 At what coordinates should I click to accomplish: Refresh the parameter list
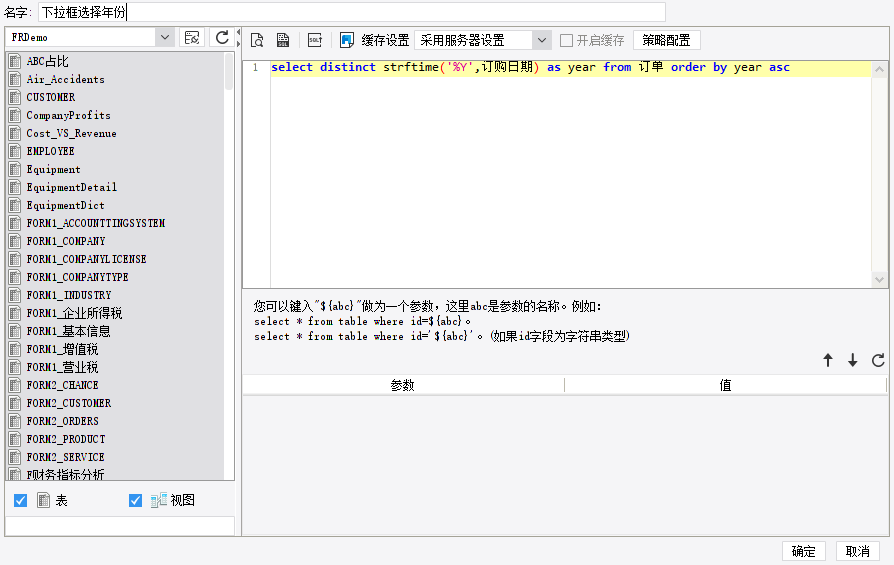pos(878,360)
